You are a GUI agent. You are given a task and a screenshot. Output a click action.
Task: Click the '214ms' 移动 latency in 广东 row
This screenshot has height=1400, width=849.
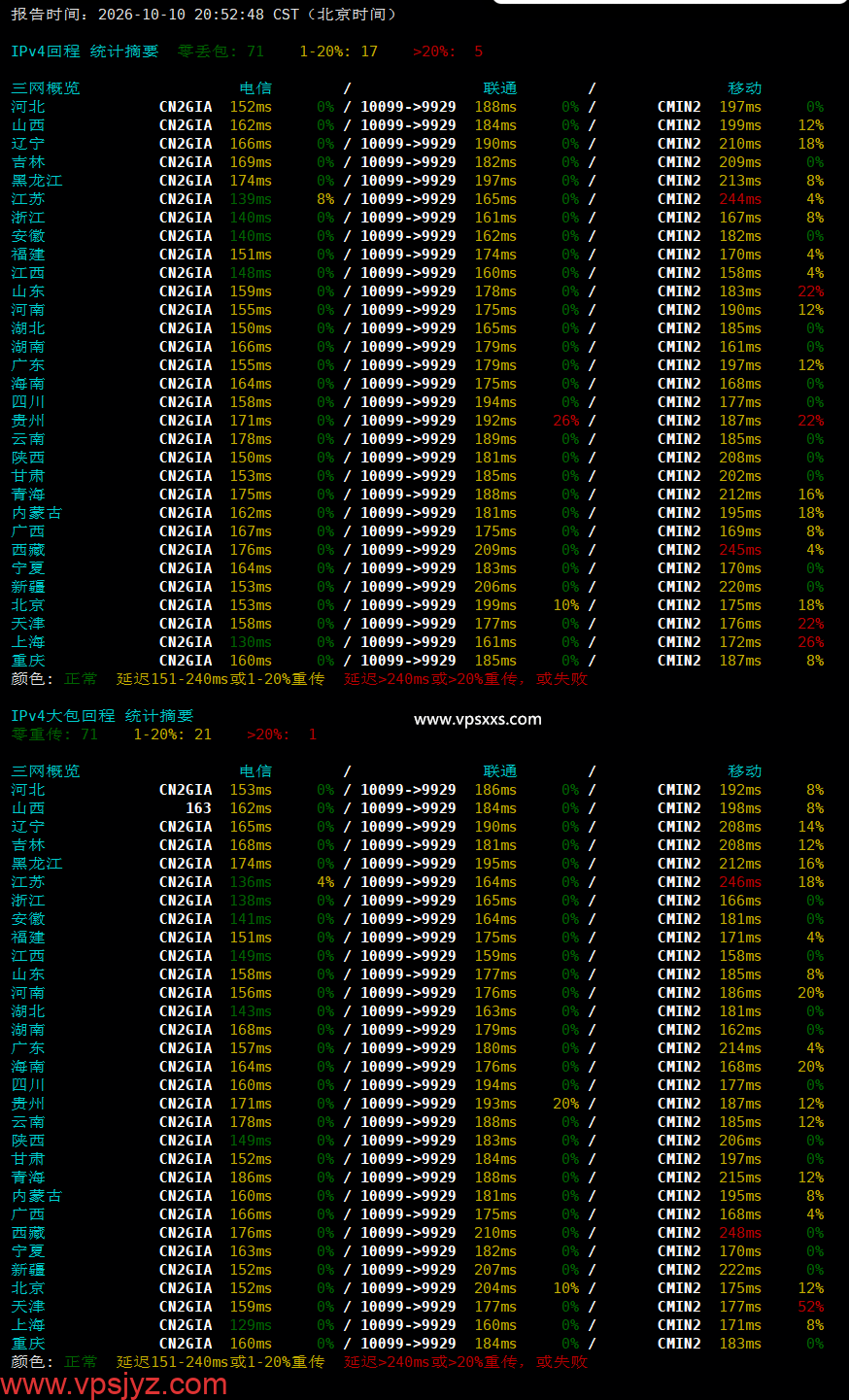coord(740,1048)
